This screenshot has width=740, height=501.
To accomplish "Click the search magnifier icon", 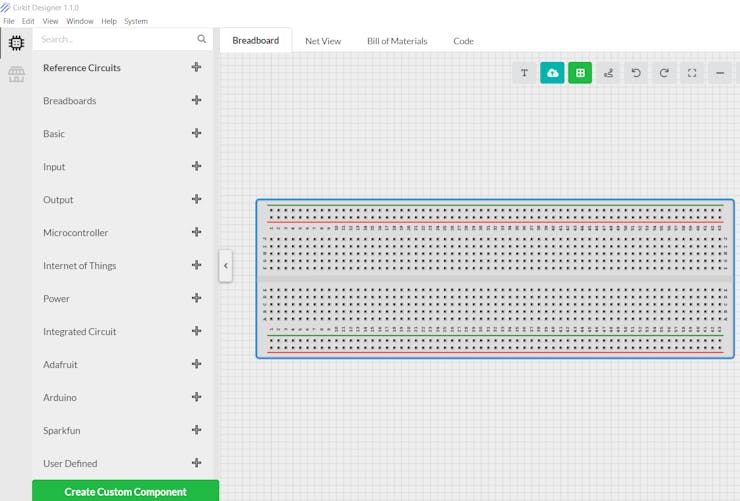I will pyautogui.click(x=202, y=39).
